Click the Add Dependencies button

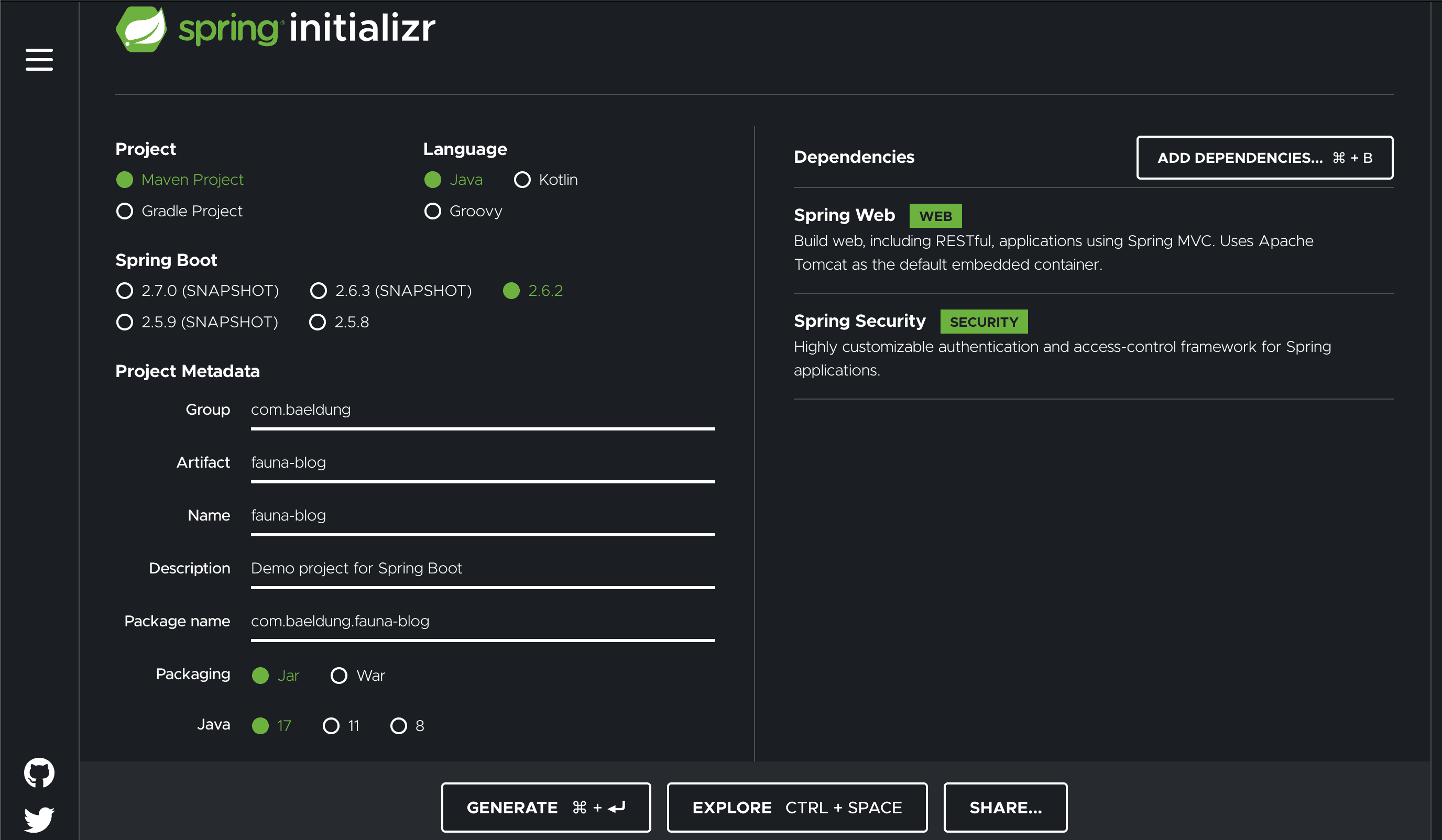pos(1264,158)
